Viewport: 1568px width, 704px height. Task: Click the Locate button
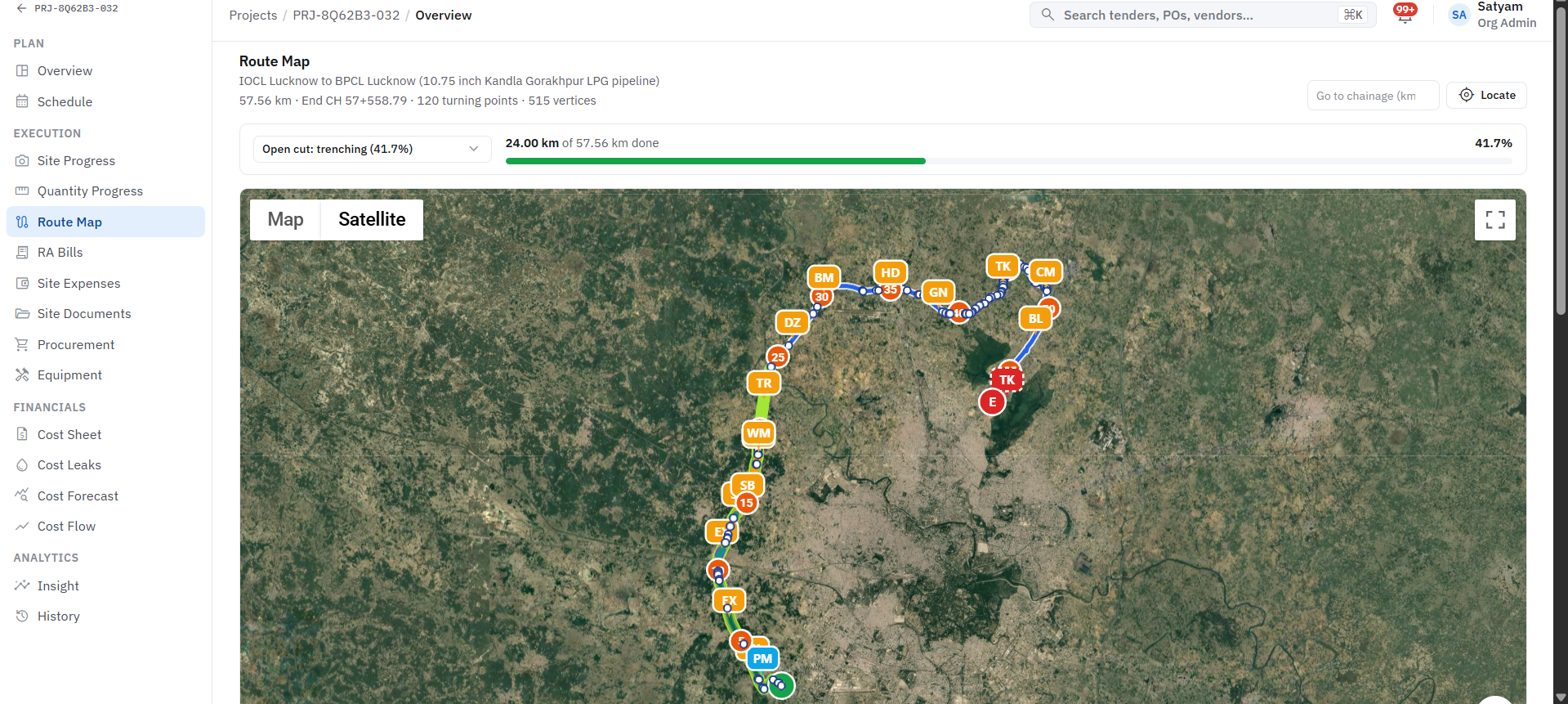tap(1486, 95)
